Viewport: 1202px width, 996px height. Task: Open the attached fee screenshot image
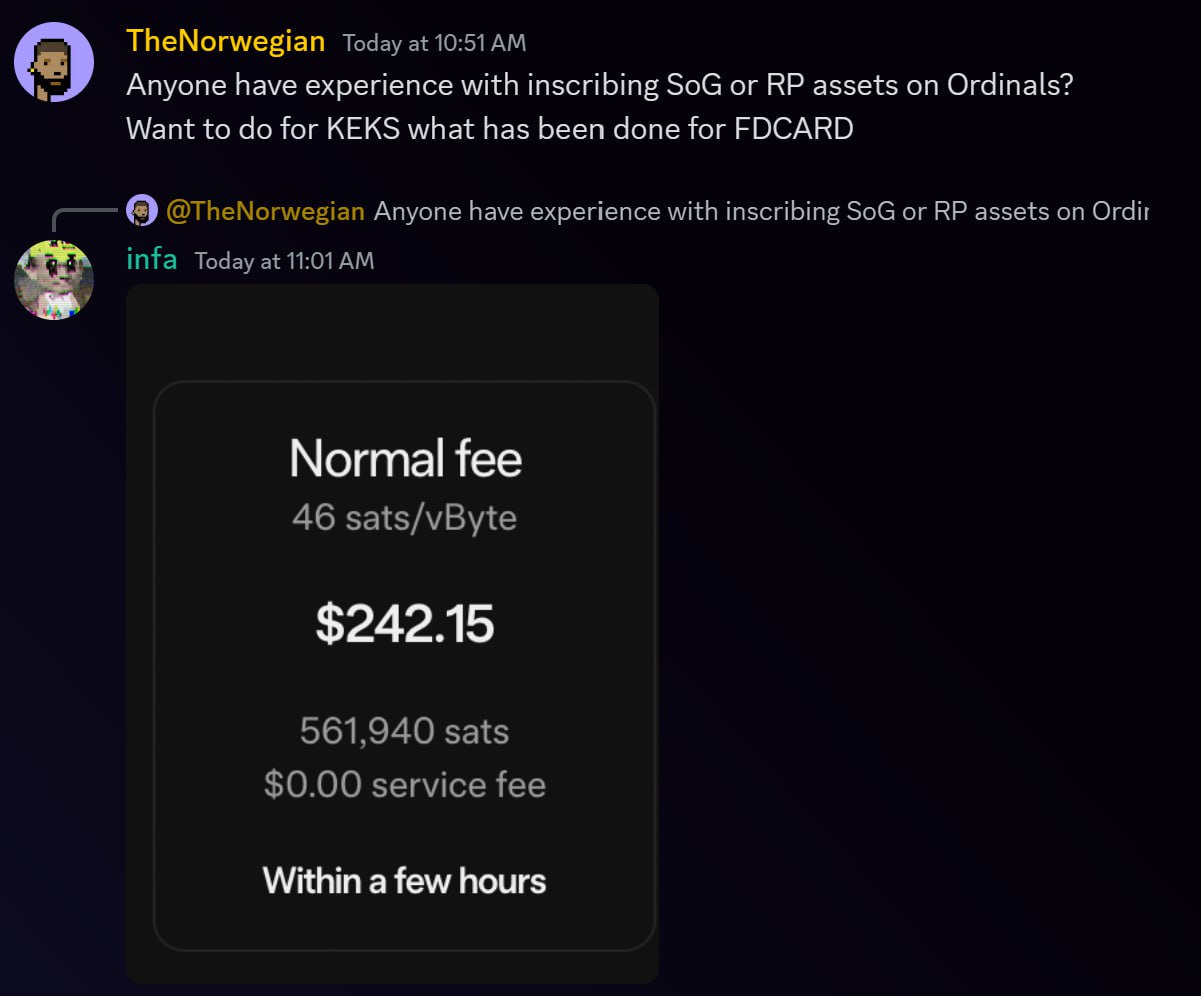392,634
